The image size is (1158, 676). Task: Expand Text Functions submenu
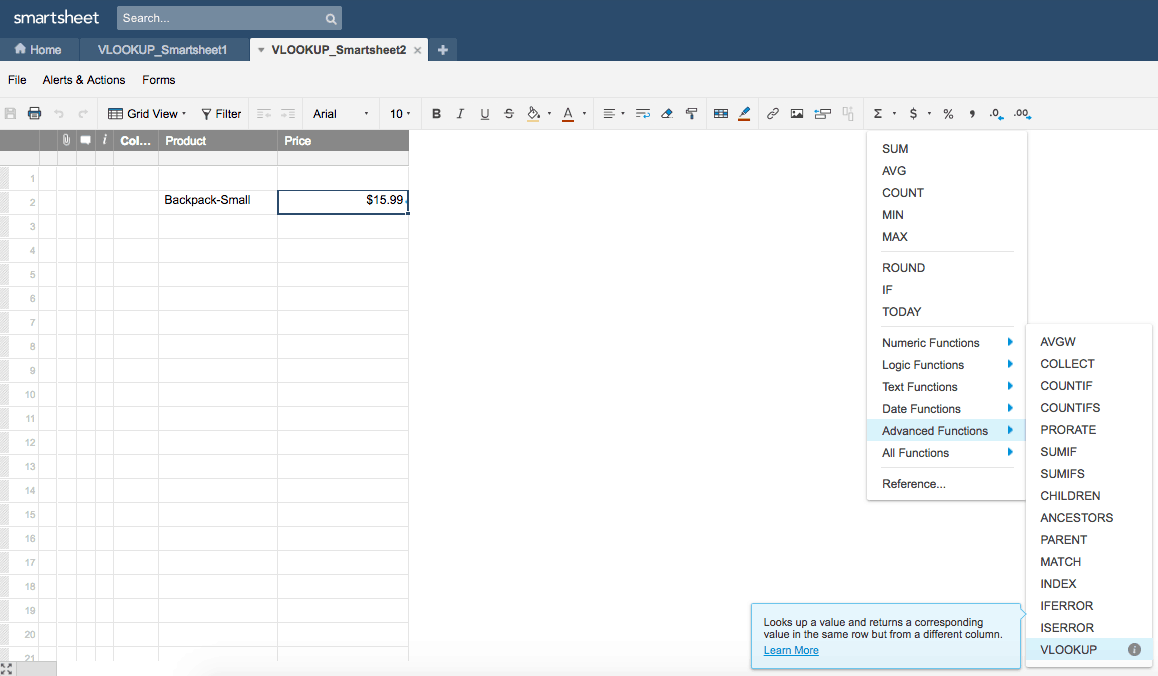tap(947, 387)
